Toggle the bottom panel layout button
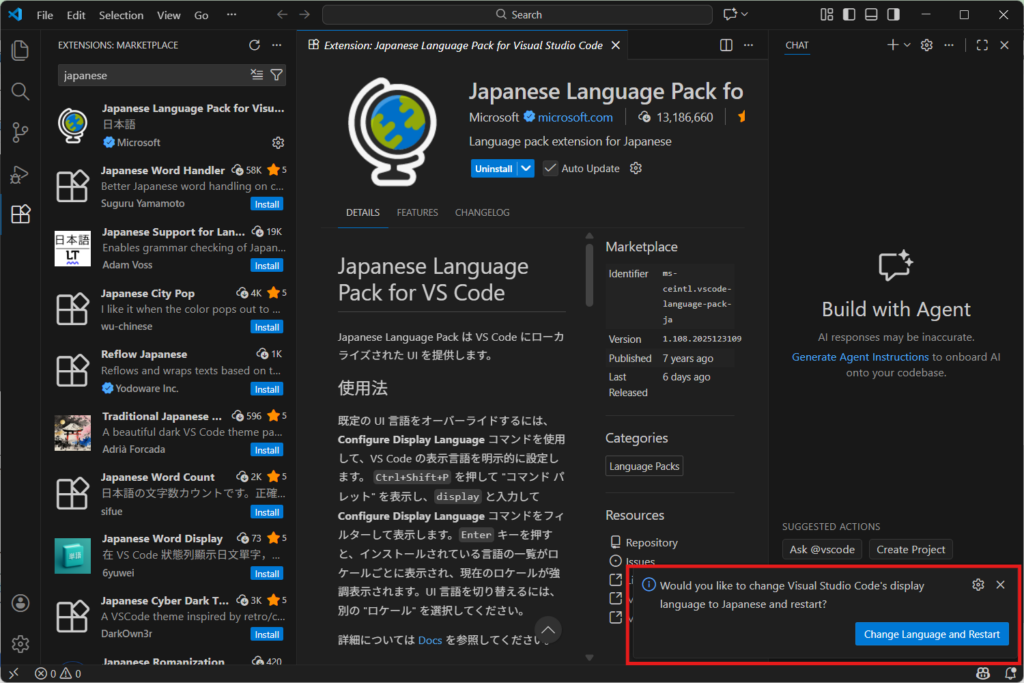Screen dimensions: 1024x683 tap(870, 15)
